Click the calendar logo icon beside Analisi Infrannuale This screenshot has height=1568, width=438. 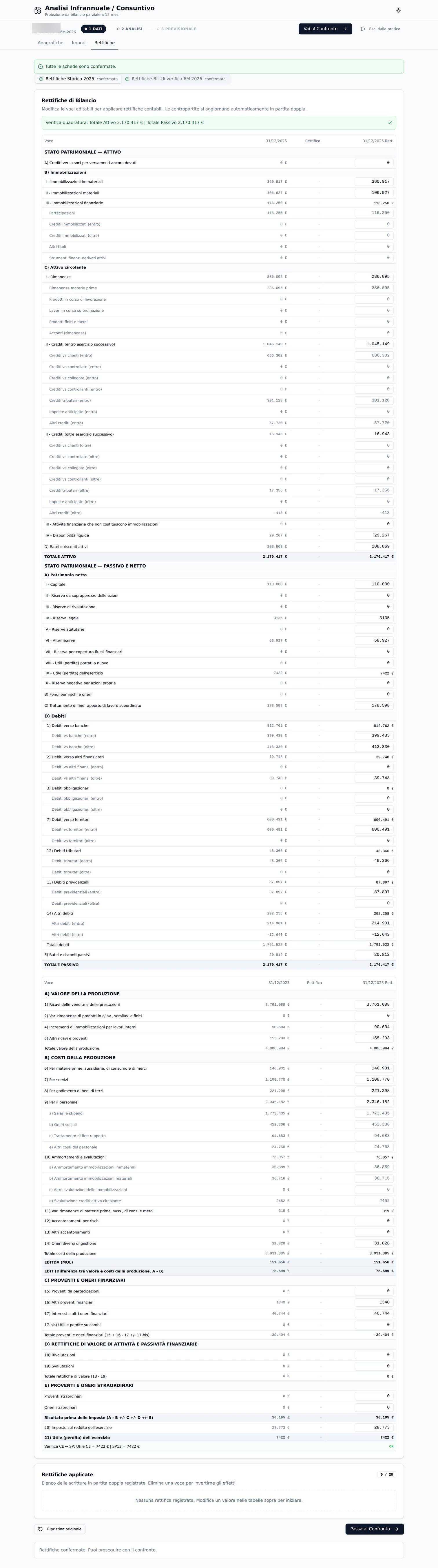[x=38, y=10]
